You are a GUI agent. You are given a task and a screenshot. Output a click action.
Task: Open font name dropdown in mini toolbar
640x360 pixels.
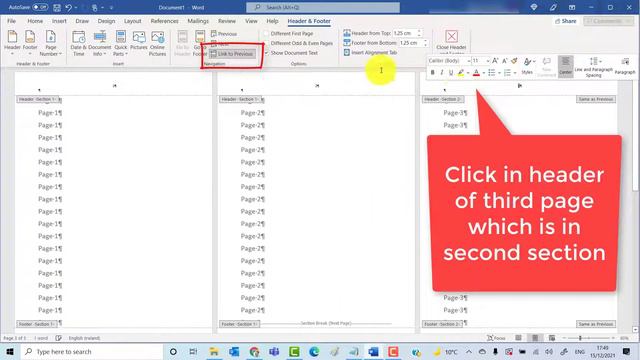469,61
